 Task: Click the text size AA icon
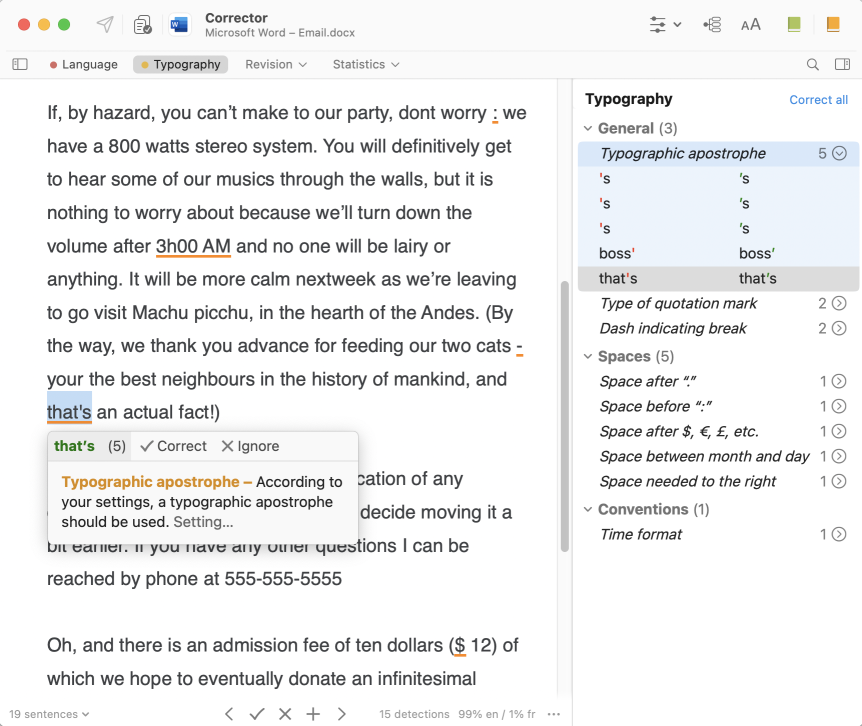(x=750, y=25)
